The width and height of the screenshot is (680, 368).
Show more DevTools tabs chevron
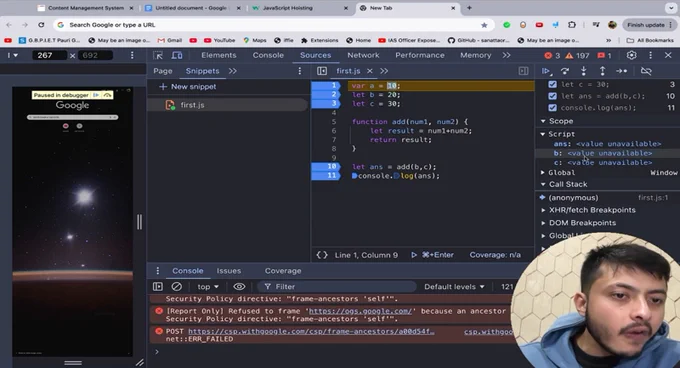(507, 55)
